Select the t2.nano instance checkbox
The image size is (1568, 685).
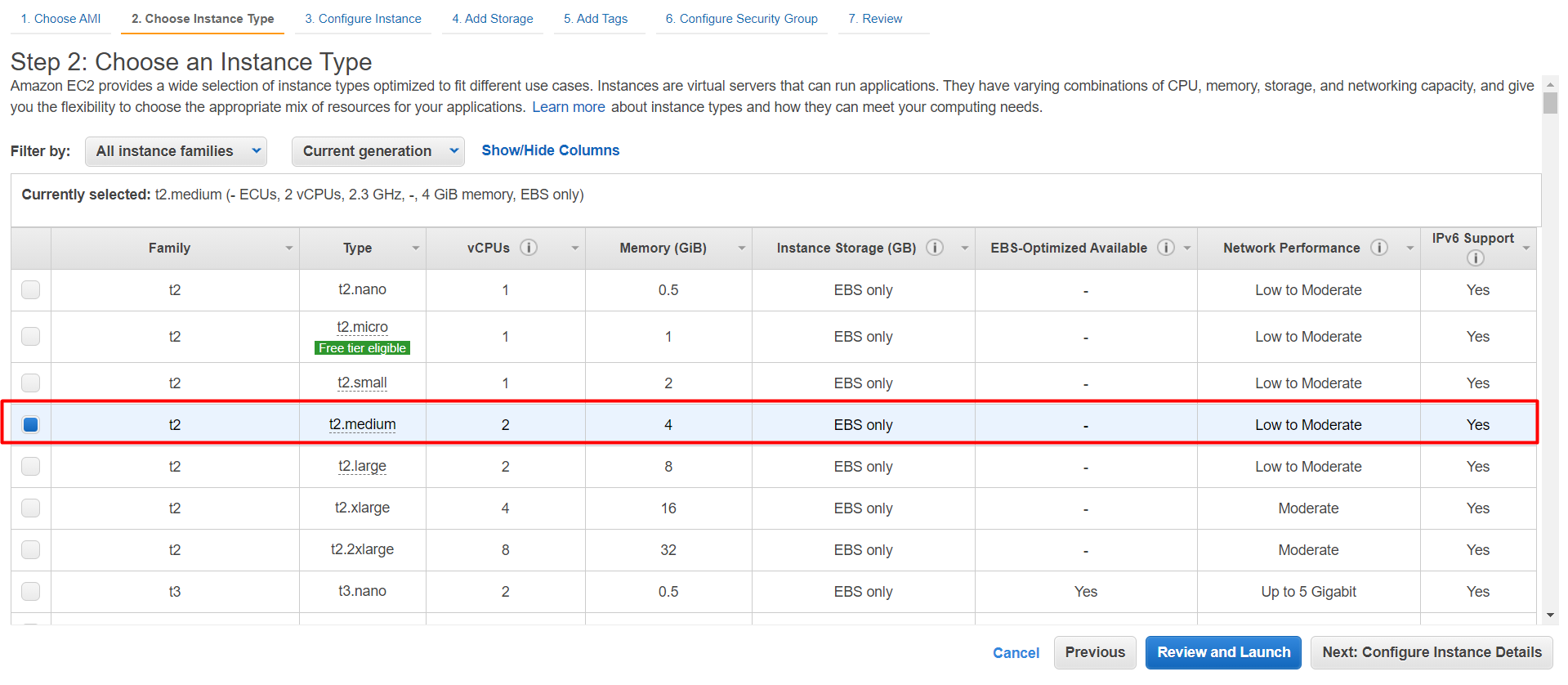(x=31, y=289)
